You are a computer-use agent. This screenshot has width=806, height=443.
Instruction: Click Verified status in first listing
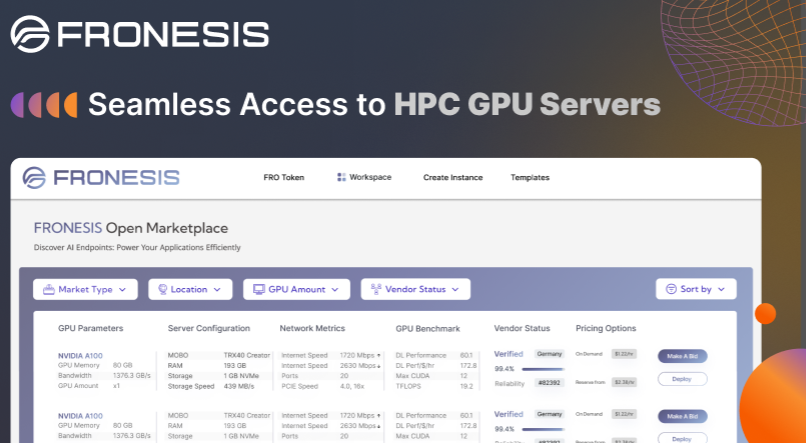coord(508,354)
